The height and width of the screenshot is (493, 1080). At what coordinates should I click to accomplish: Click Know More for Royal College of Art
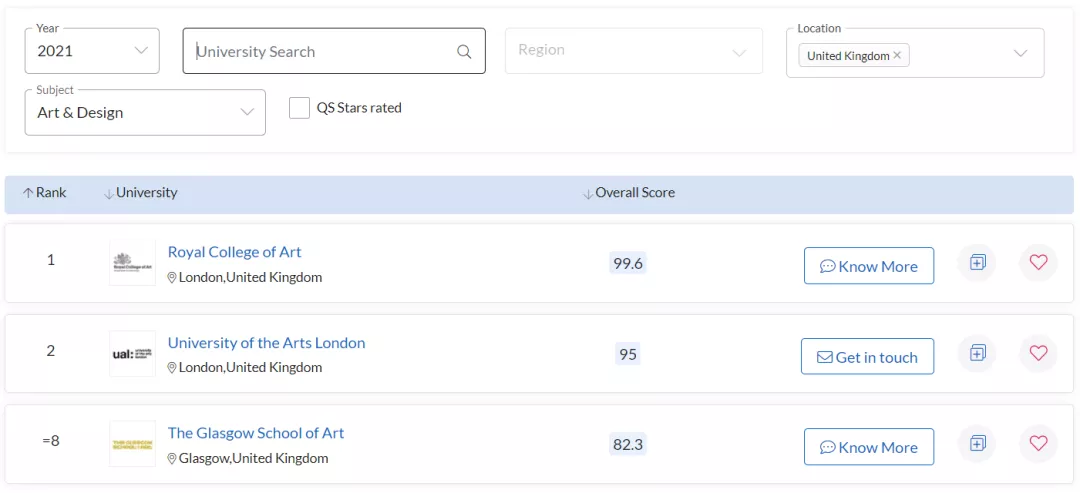click(869, 266)
